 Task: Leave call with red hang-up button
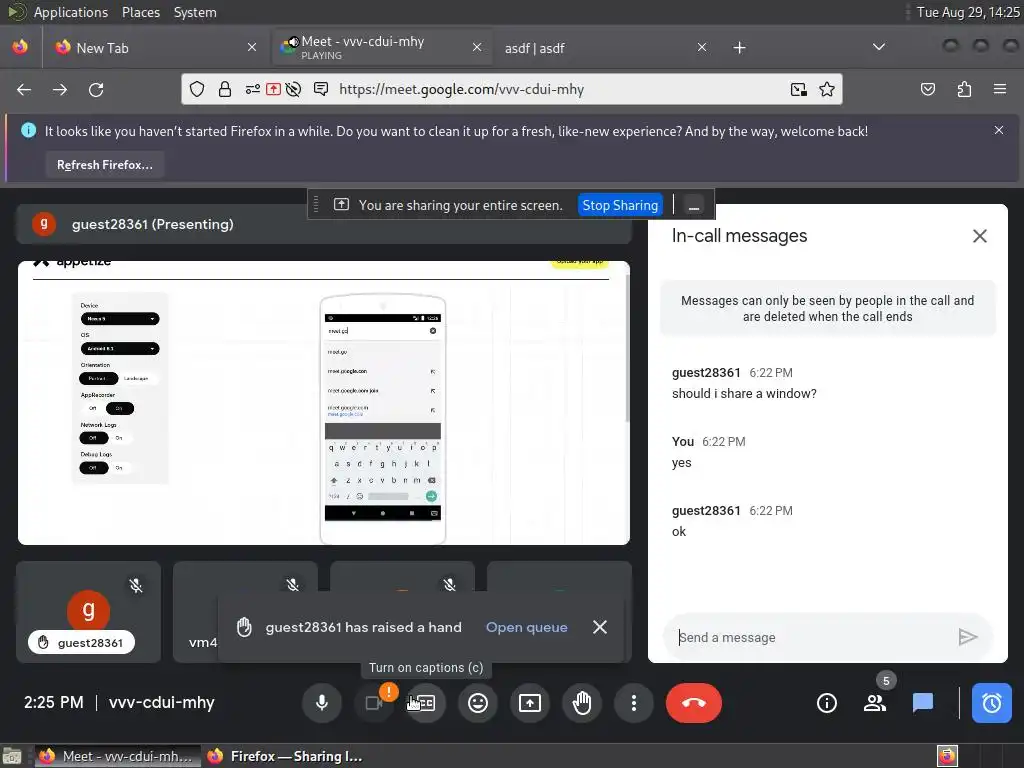(694, 703)
